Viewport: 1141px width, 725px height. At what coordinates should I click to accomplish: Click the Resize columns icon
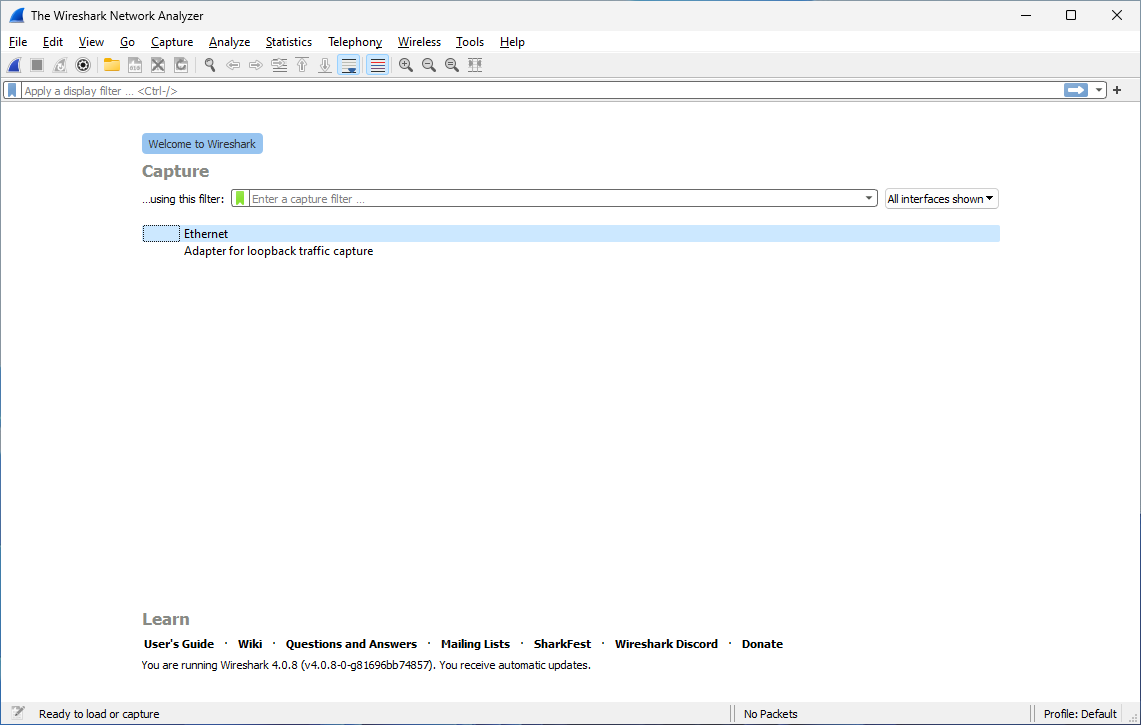pos(475,66)
